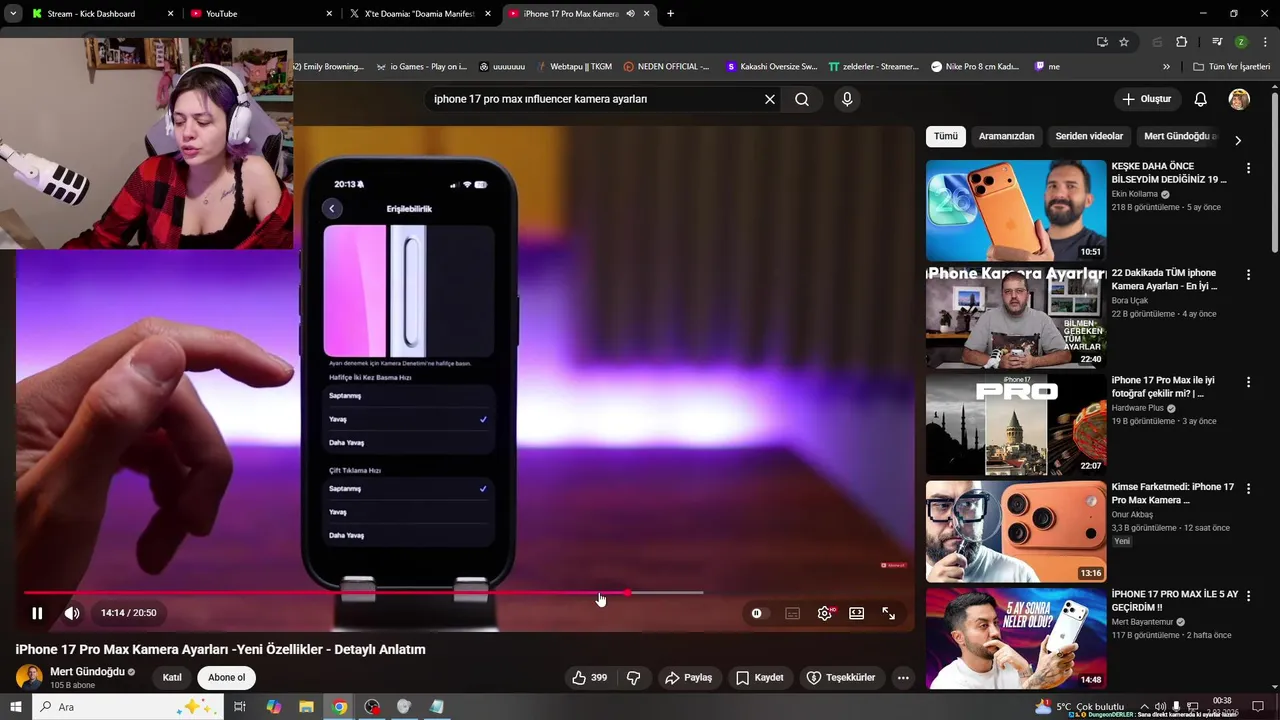Open the Mert Gündoğdu channel name link
This screenshot has width=1280, height=720.
point(87,672)
